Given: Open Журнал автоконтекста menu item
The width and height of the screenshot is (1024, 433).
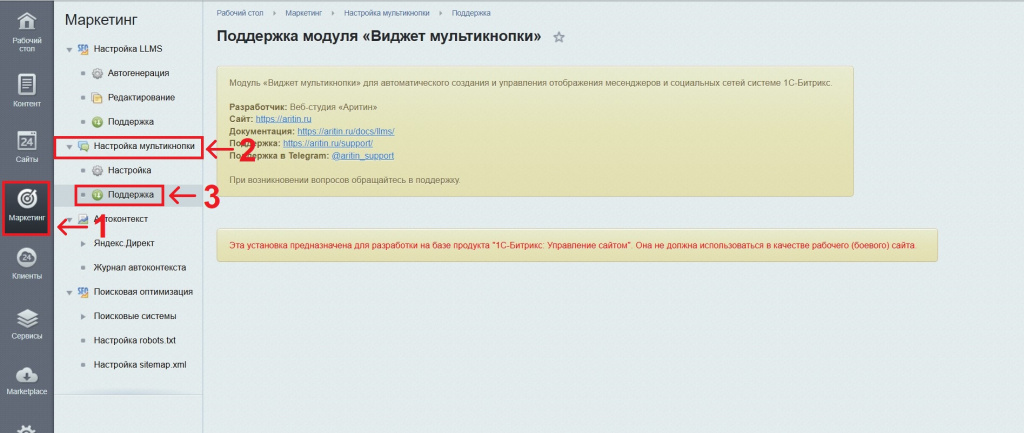Looking at the screenshot, I should (x=140, y=267).
